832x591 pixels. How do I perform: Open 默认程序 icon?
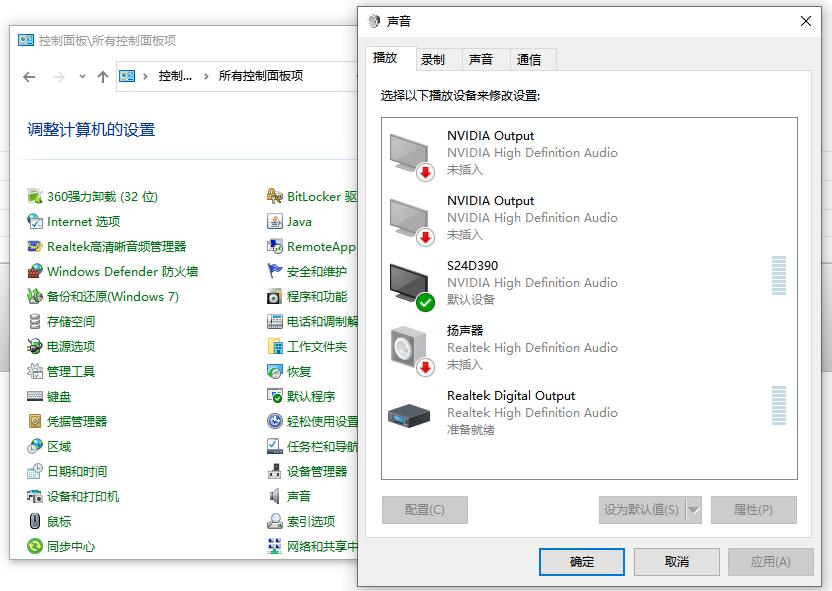pyautogui.click(x=274, y=396)
